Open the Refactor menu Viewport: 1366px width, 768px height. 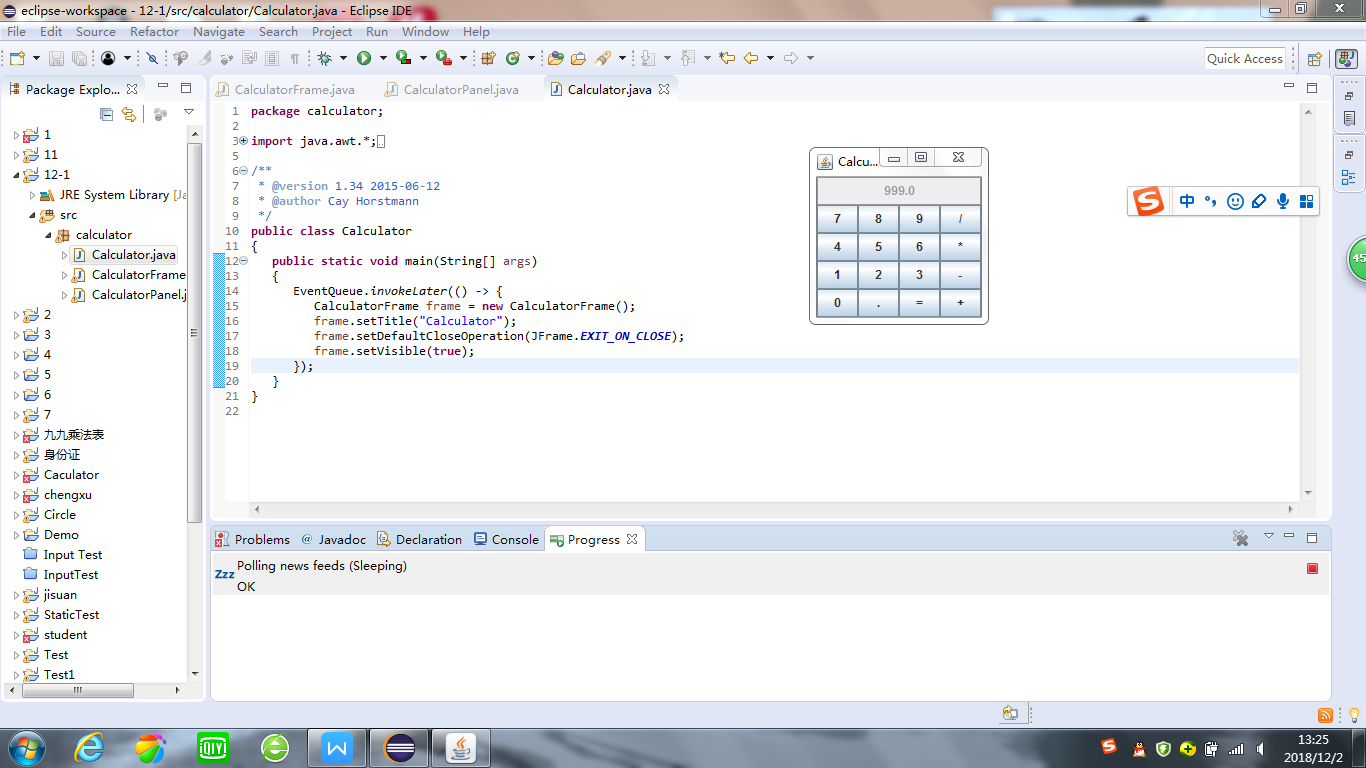(154, 32)
